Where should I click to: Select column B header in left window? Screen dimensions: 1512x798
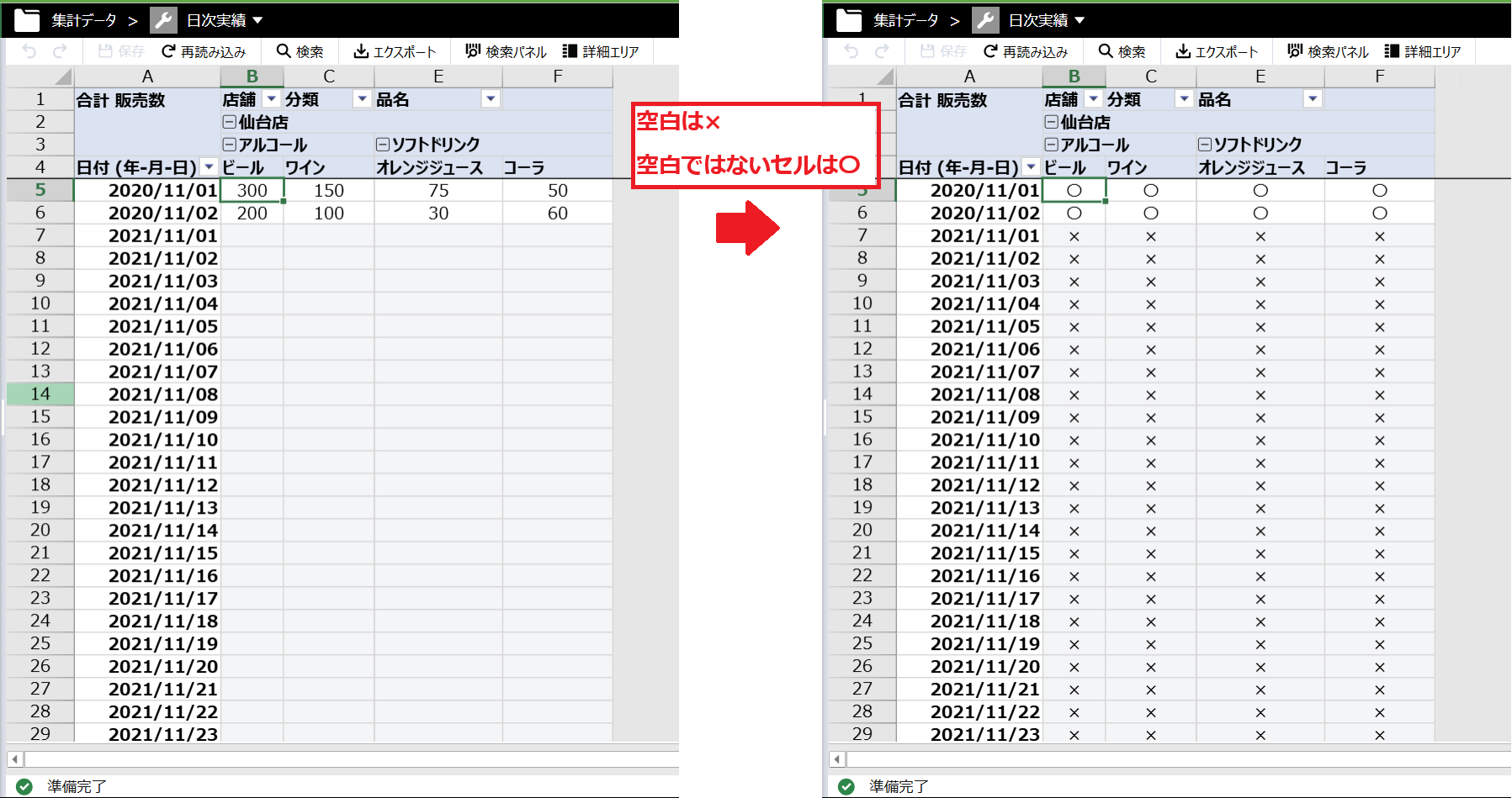252,77
